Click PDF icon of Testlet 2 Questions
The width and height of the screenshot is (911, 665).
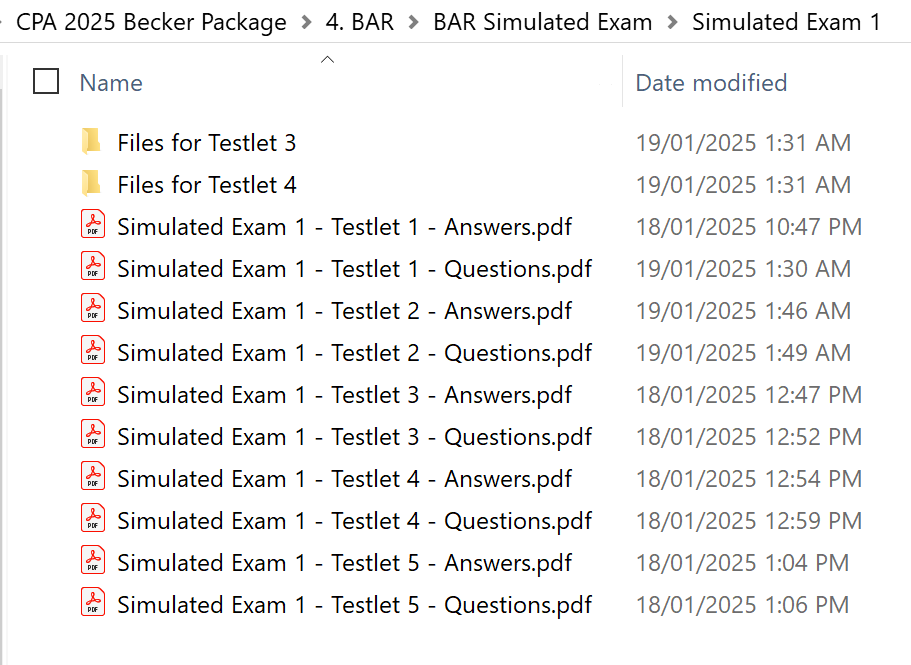[92, 352]
